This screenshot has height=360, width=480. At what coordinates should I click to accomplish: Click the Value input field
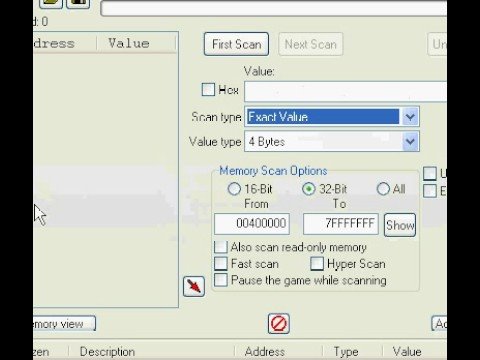click(346, 91)
